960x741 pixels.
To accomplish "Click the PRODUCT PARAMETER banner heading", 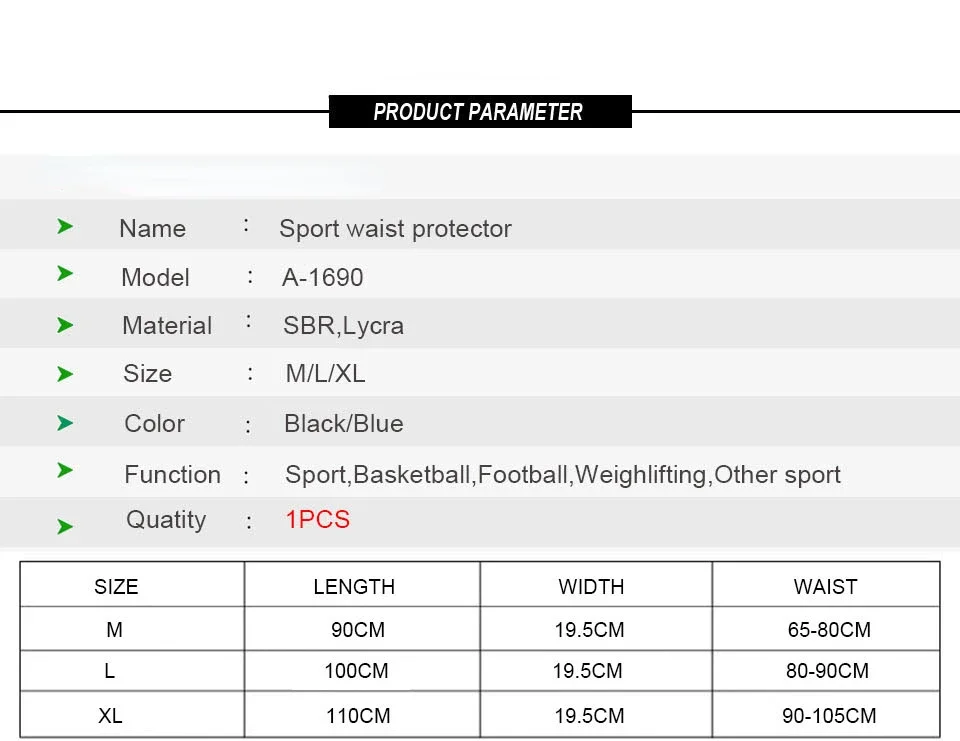I will (x=480, y=111).
